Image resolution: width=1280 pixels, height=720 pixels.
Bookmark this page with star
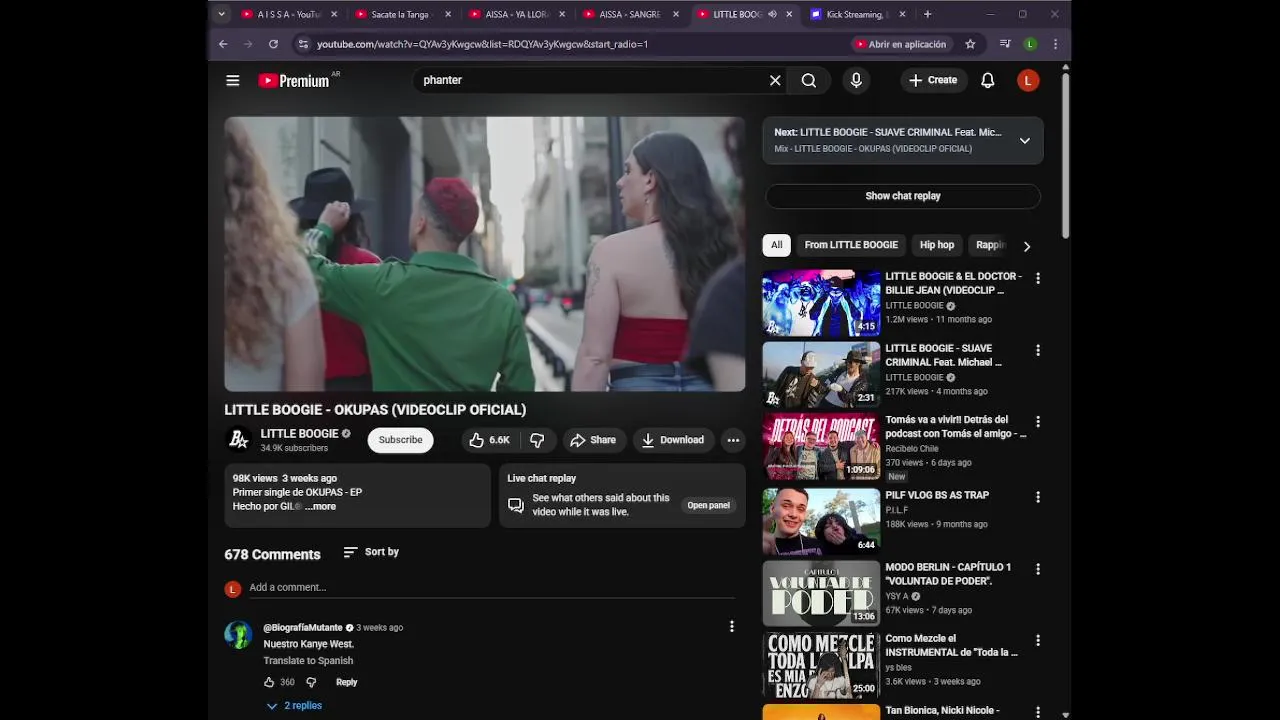click(x=970, y=44)
